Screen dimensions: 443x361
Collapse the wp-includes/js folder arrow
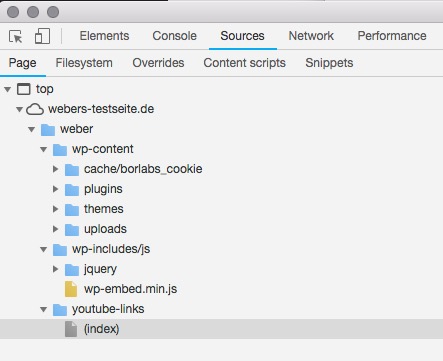click(44, 249)
